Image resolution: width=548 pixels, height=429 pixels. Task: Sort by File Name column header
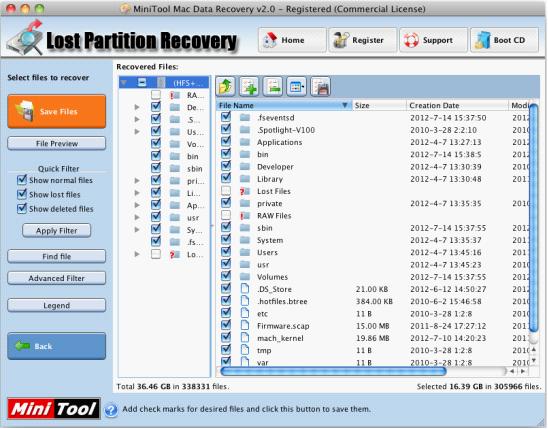pyautogui.click(x=284, y=105)
